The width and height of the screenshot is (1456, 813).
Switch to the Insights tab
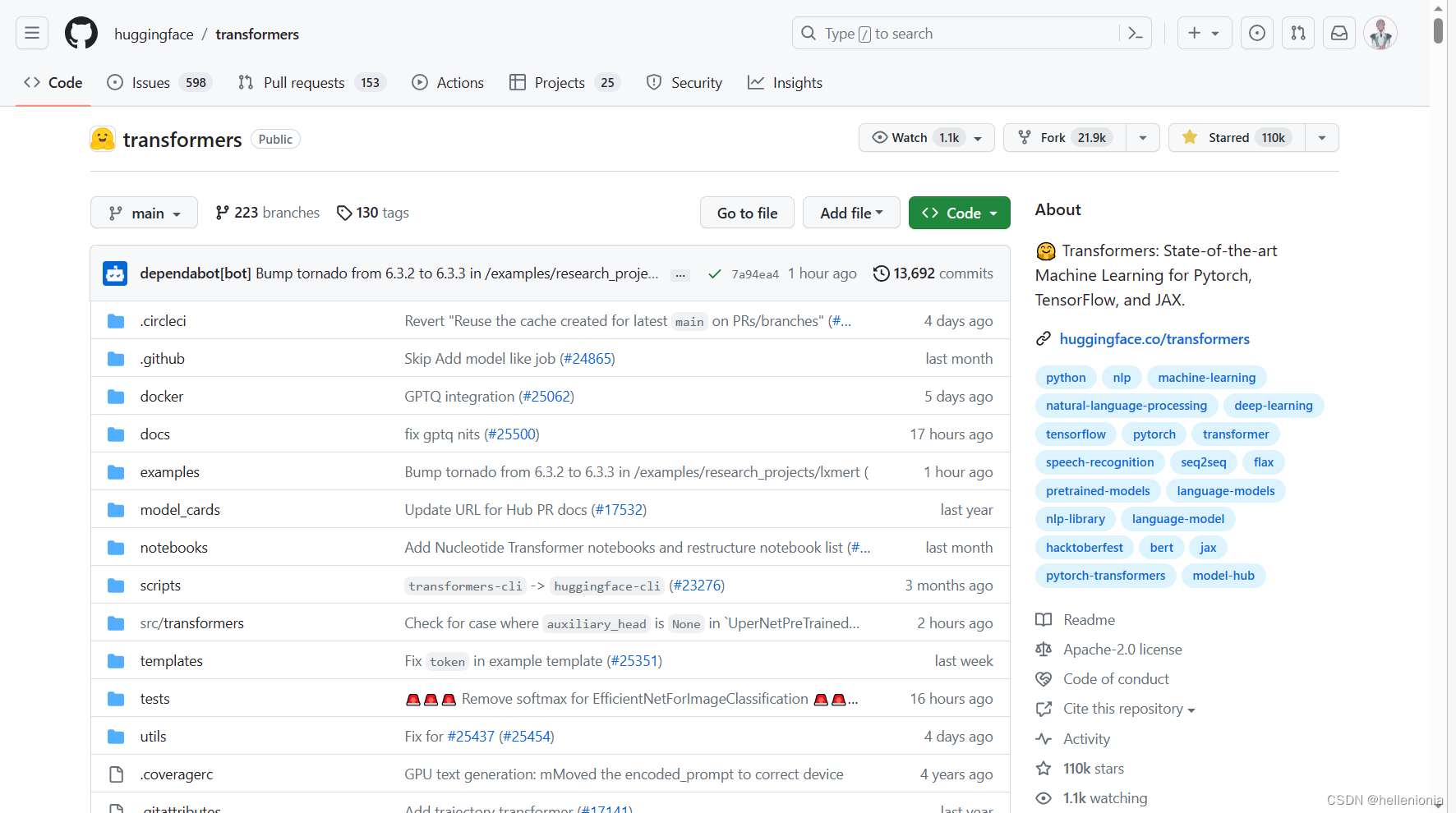tap(785, 83)
